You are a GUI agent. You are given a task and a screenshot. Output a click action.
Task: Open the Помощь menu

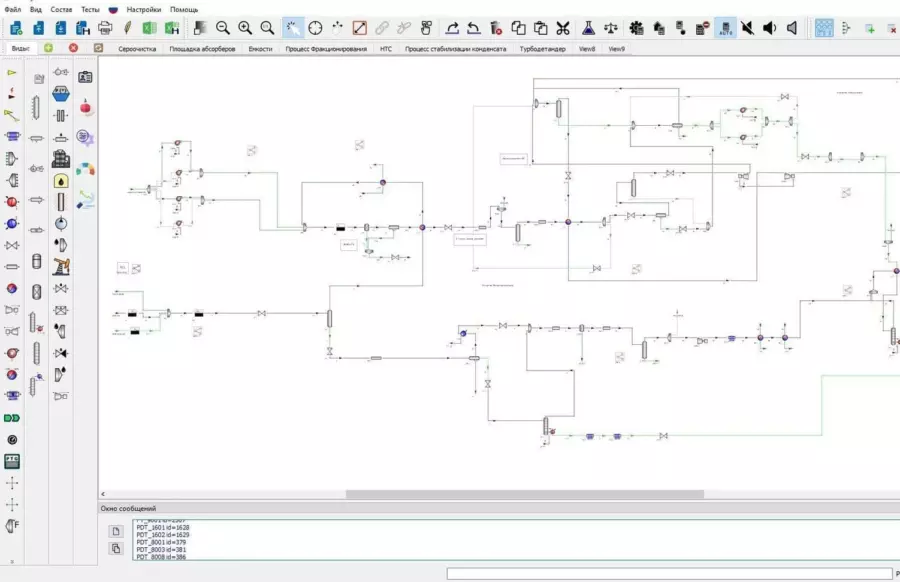click(x=184, y=10)
